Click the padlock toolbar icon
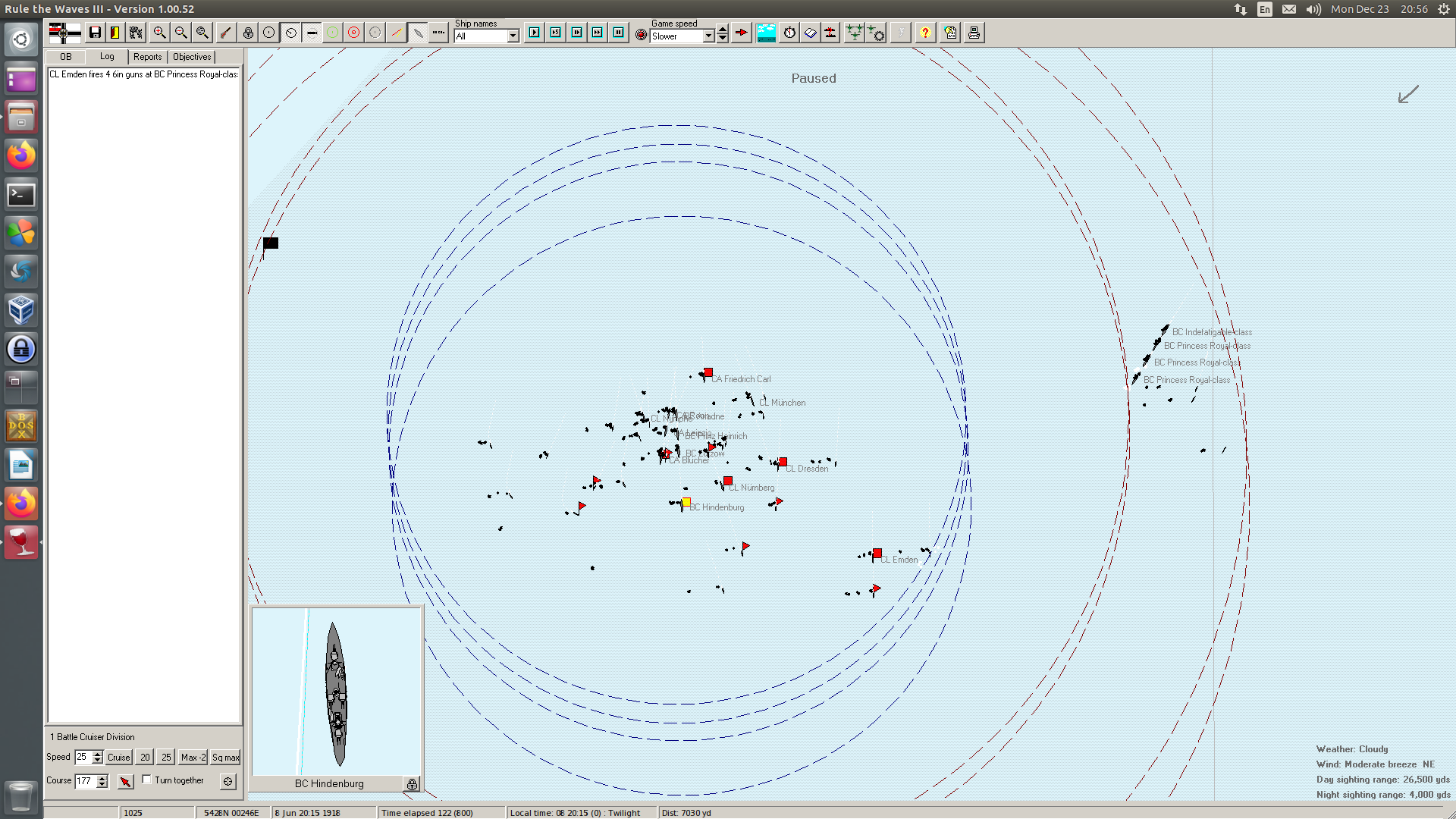Image resolution: width=1456 pixels, height=819 pixels. pos(248,33)
